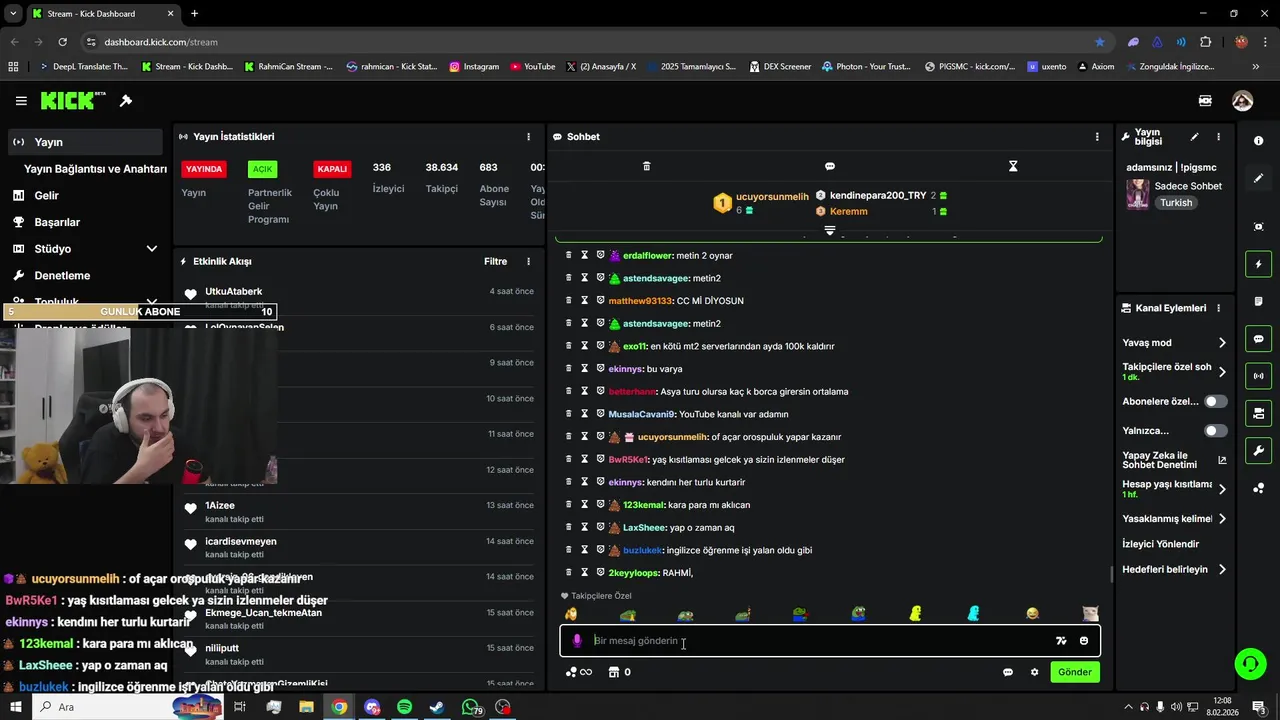
Task: Click the browser address bar
Action: [x=595, y=42]
